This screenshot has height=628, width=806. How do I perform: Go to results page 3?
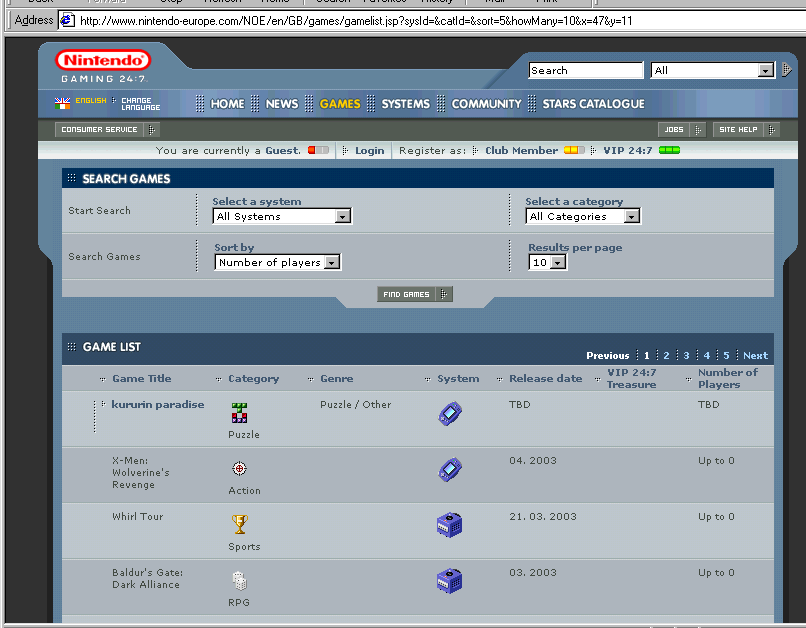coord(686,356)
